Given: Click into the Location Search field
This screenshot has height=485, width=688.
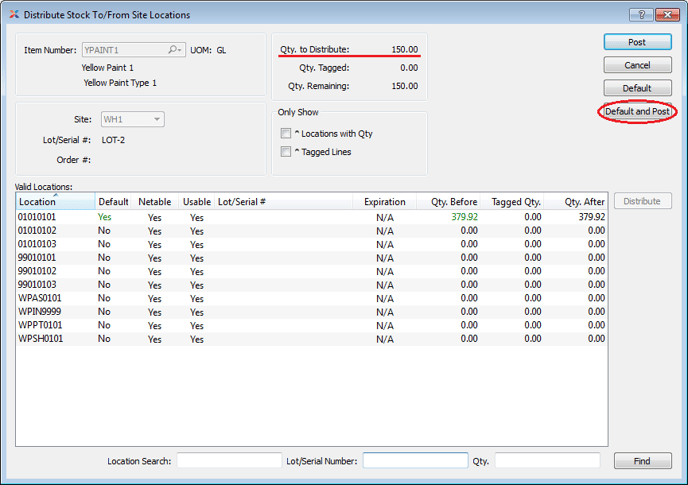Looking at the screenshot, I should coord(229,461).
